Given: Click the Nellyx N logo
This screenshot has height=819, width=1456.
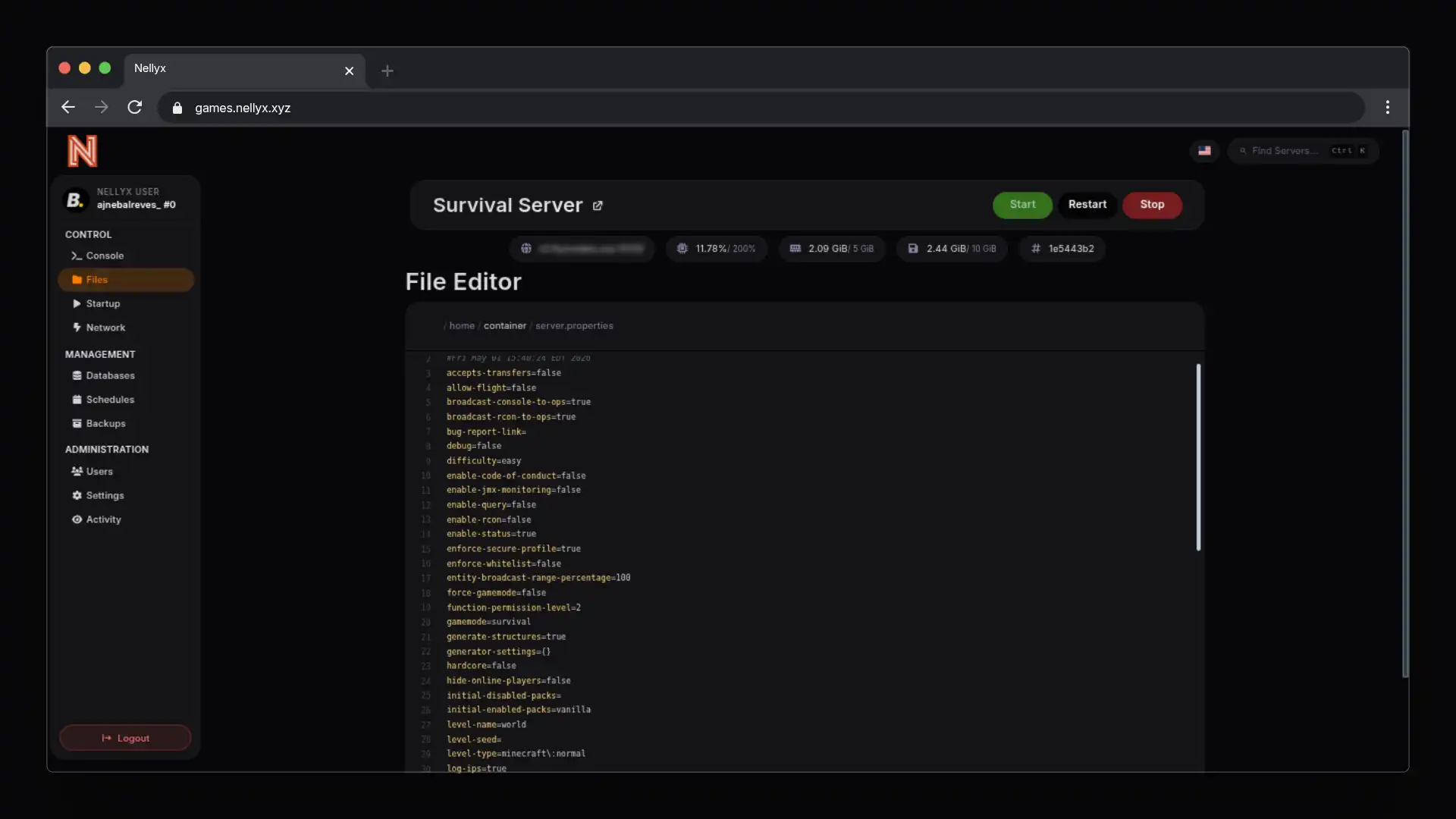Looking at the screenshot, I should coord(83,151).
